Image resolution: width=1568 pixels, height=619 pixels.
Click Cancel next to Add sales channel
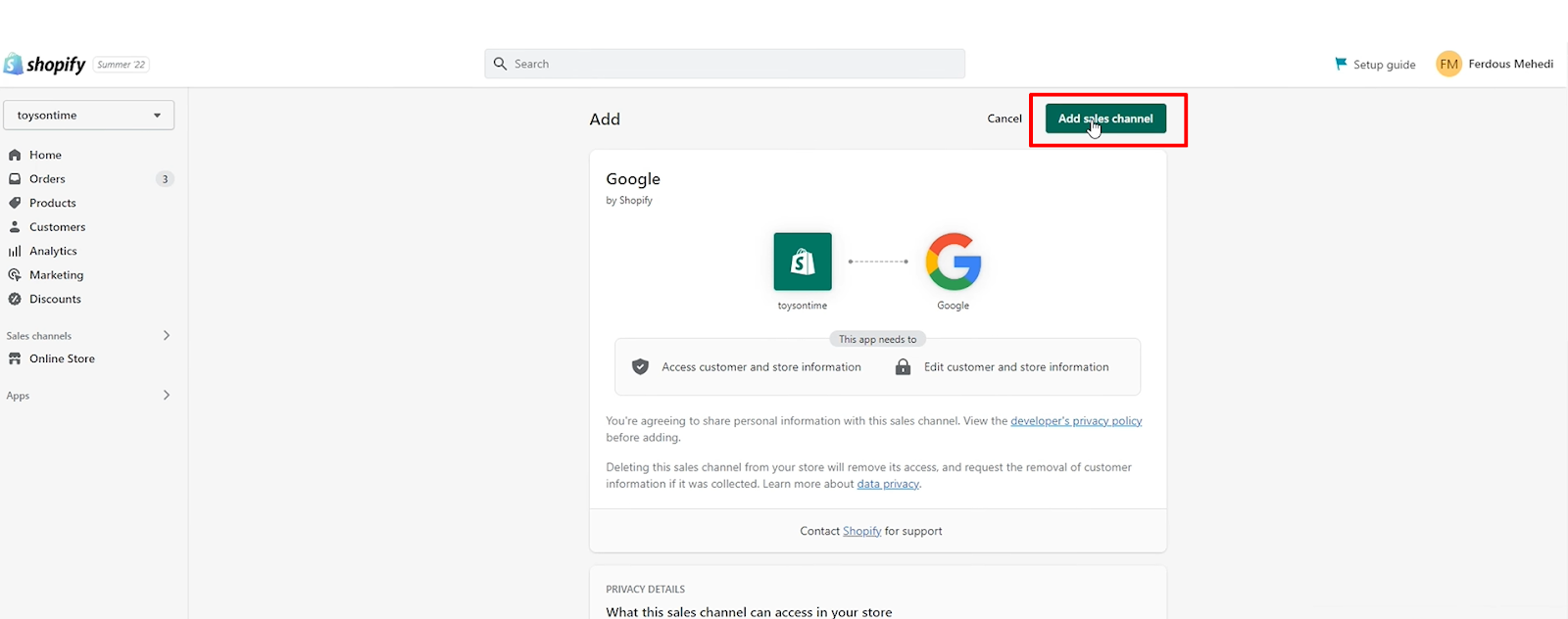1004,119
